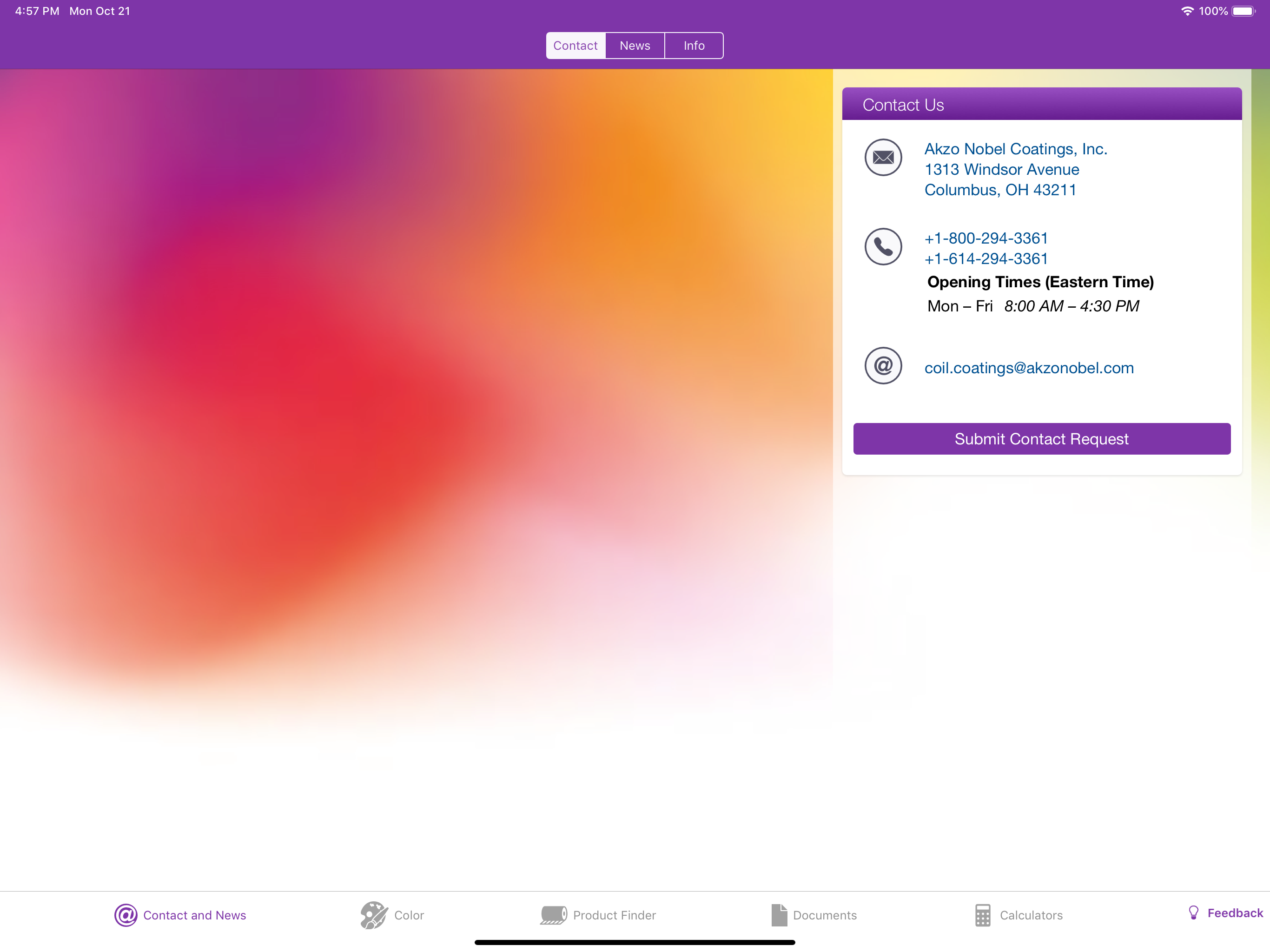Tap the home indicator bar
Screen dimensions: 1270x952
tap(635, 942)
